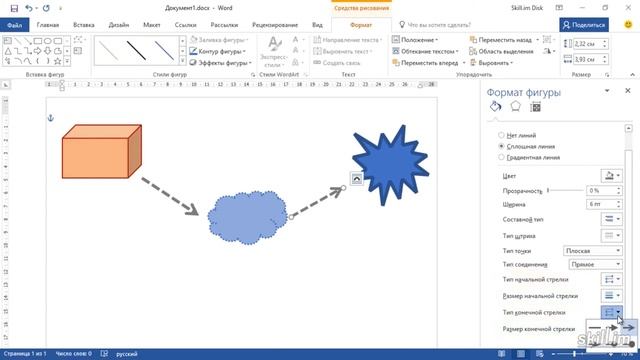The image size is (640, 360).
Task: Apply the dark blue line style
Action: click(x=164, y=51)
